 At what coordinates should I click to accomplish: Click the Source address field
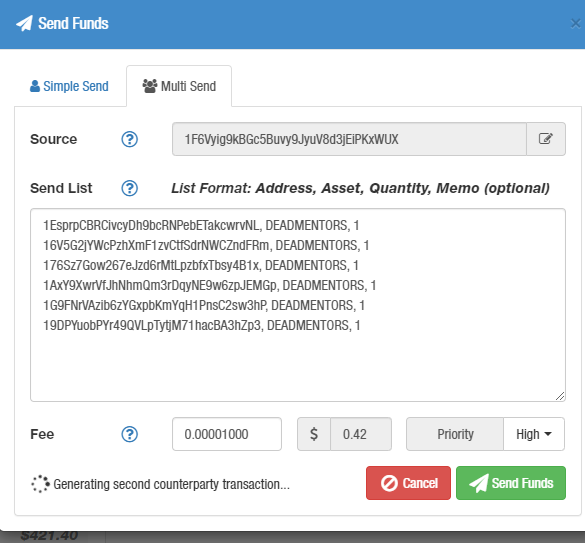coord(349,139)
